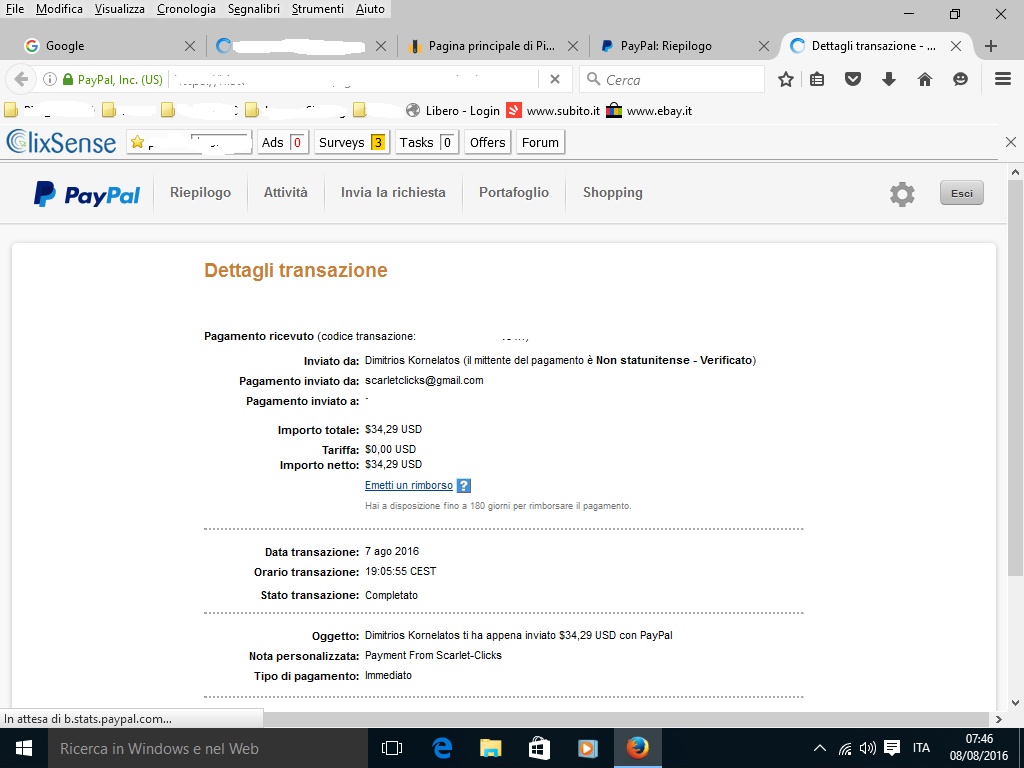Image resolution: width=1024 pixels, height=768 pixels.
Task: Open the refund help question mark icon
Action: (464, 485)
